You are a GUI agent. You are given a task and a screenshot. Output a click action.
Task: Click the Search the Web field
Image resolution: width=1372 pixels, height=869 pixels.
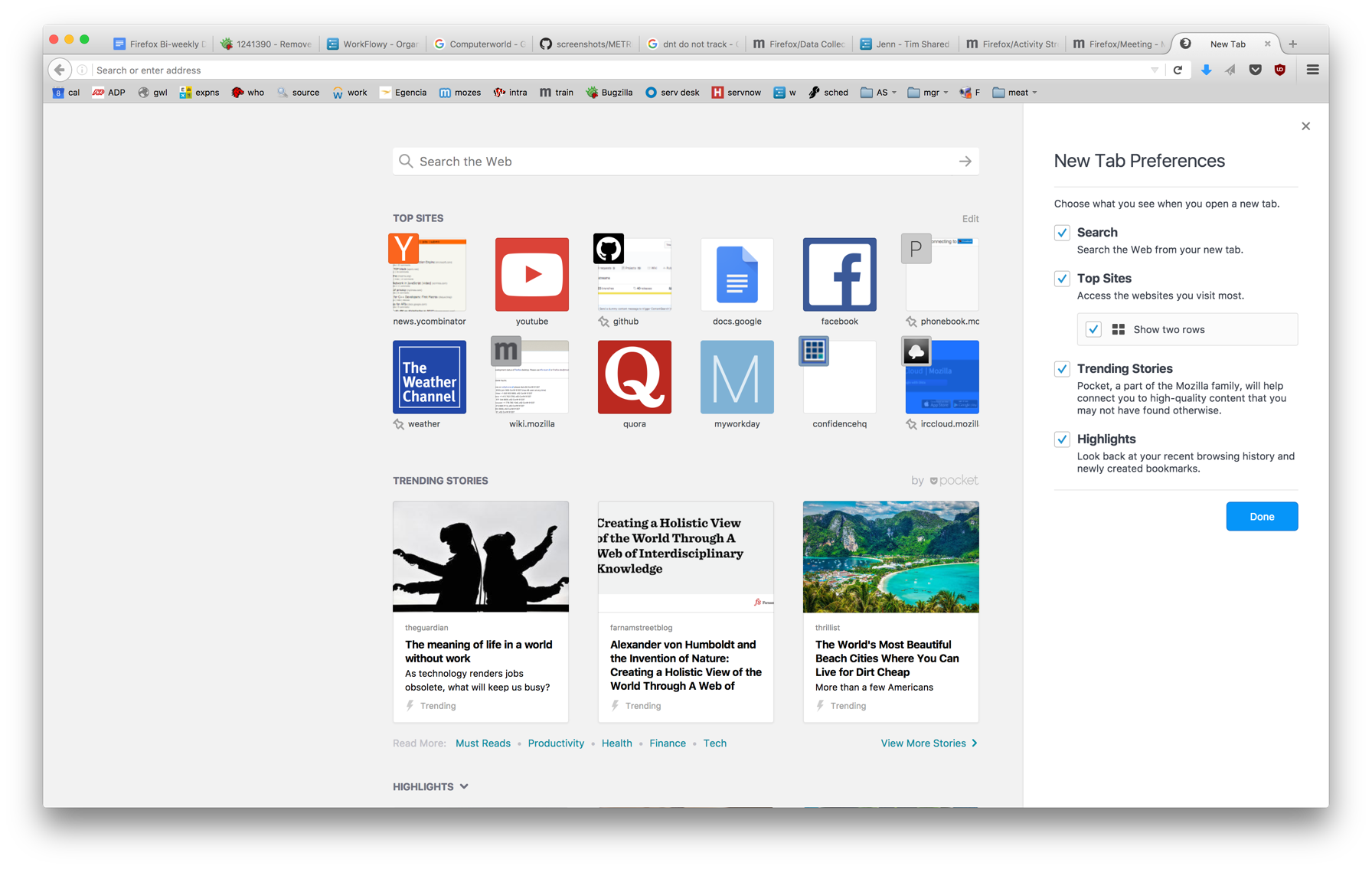pyautogui.click(x=685, y=162)
